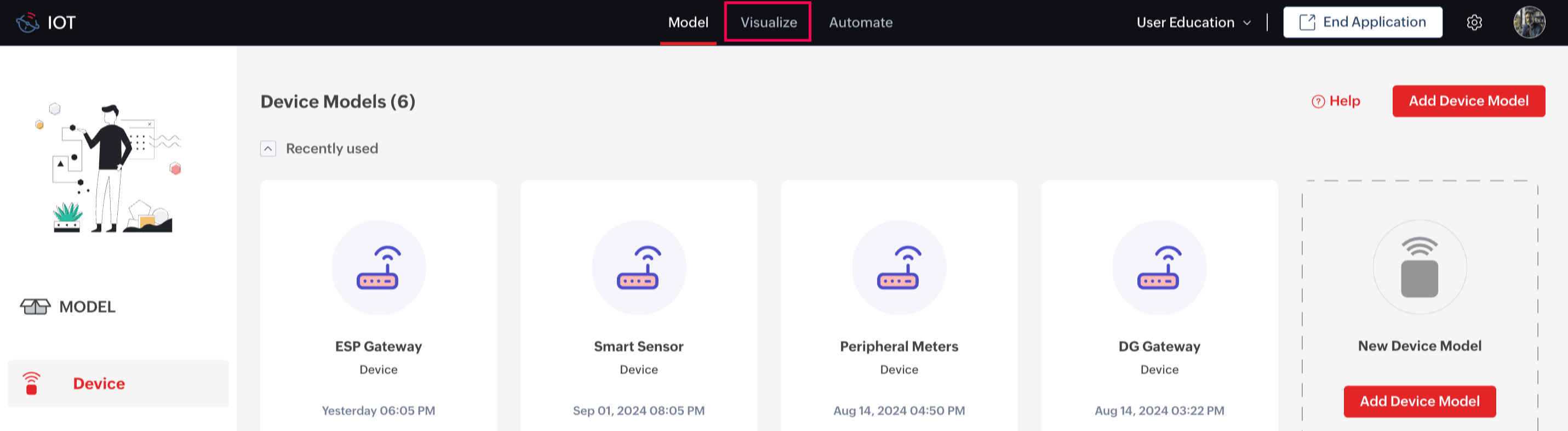
Task: Click the top Add Device Model button
Action: click(x=1468, y=101)
